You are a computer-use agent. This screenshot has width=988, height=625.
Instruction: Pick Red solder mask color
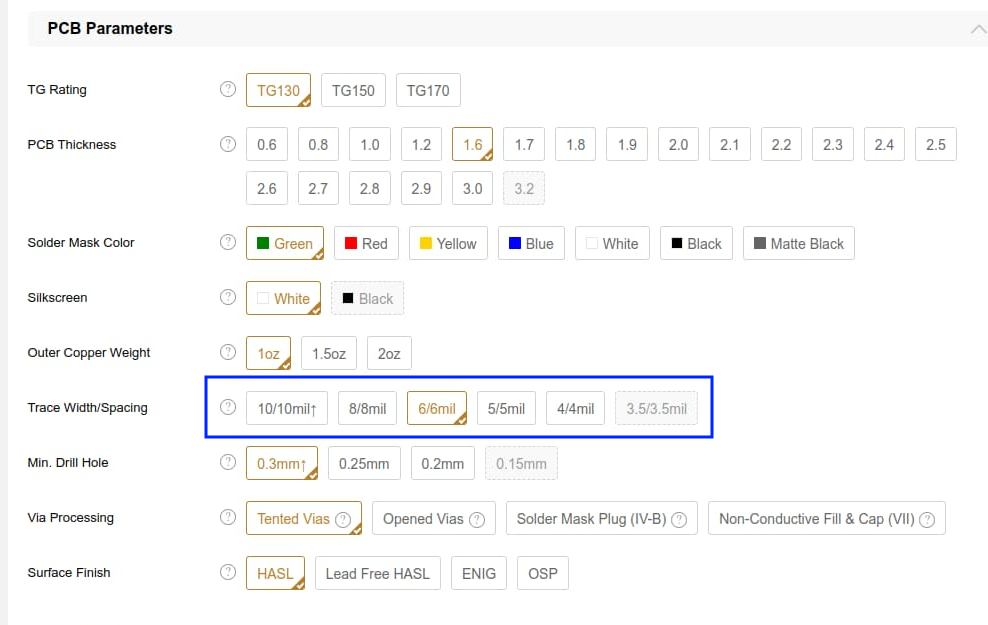(x=366, y=243)
